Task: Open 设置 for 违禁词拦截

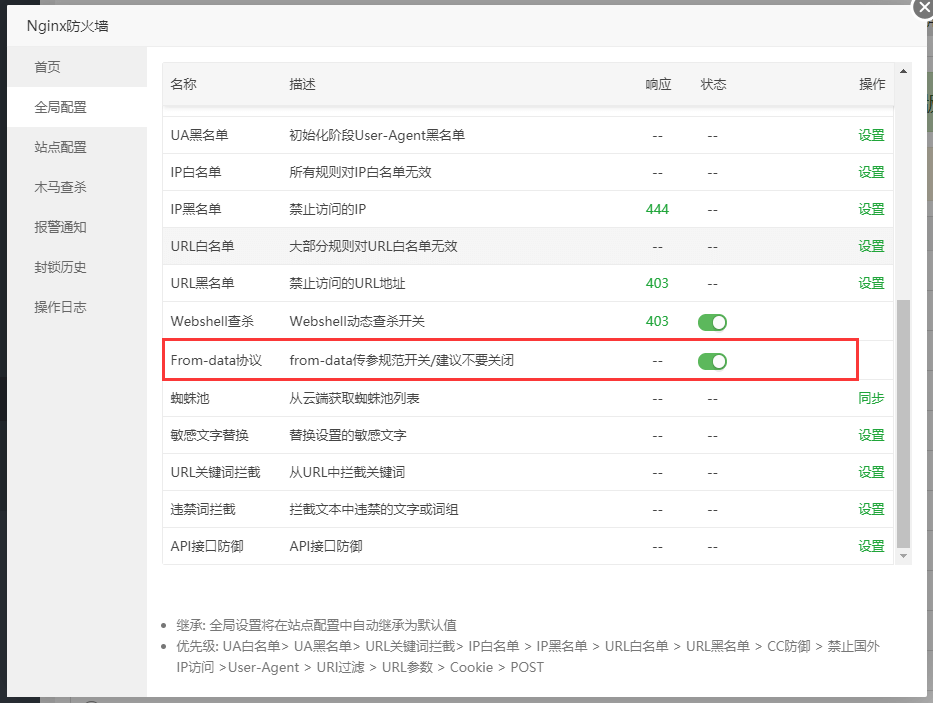Action: (x=871, y=510)
